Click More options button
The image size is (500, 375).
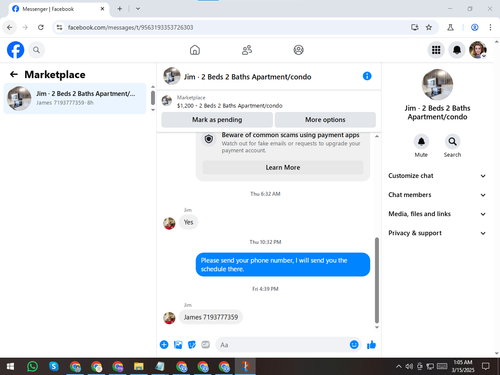[325, 120]
